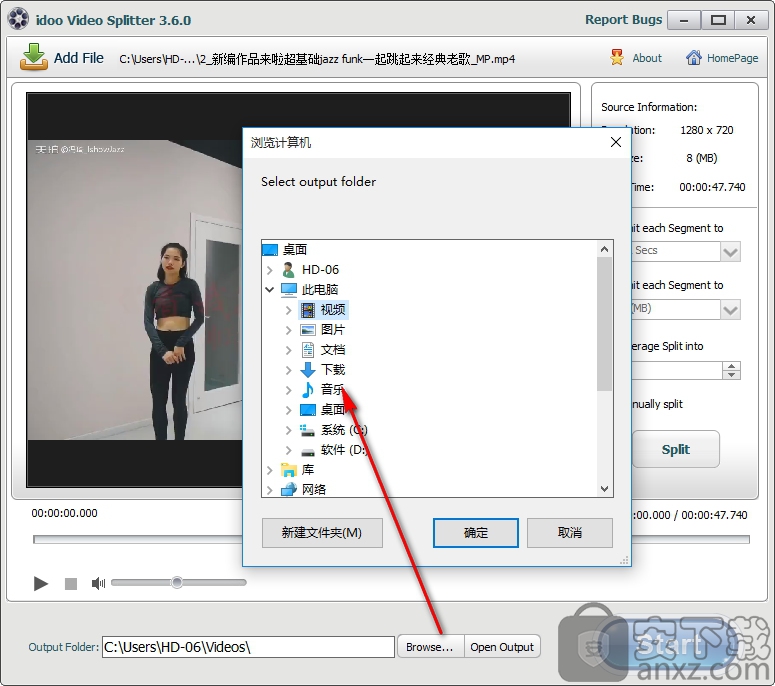
Task: Expand the 库 tree node
Action: tap(269, 470)
